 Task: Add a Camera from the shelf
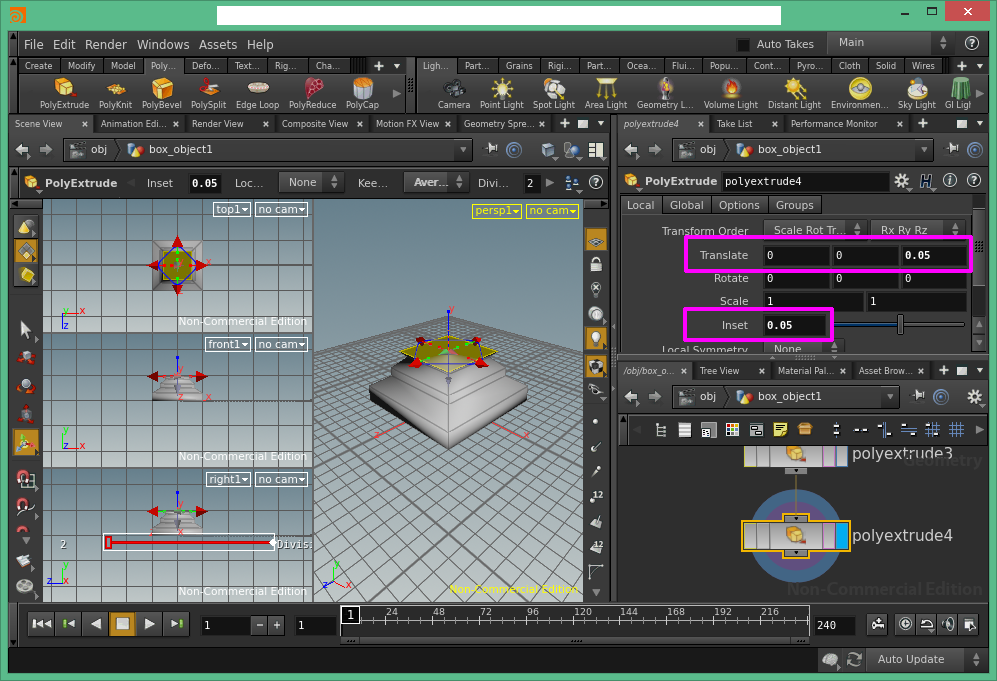pyautogui.click(x=454, y=93)
